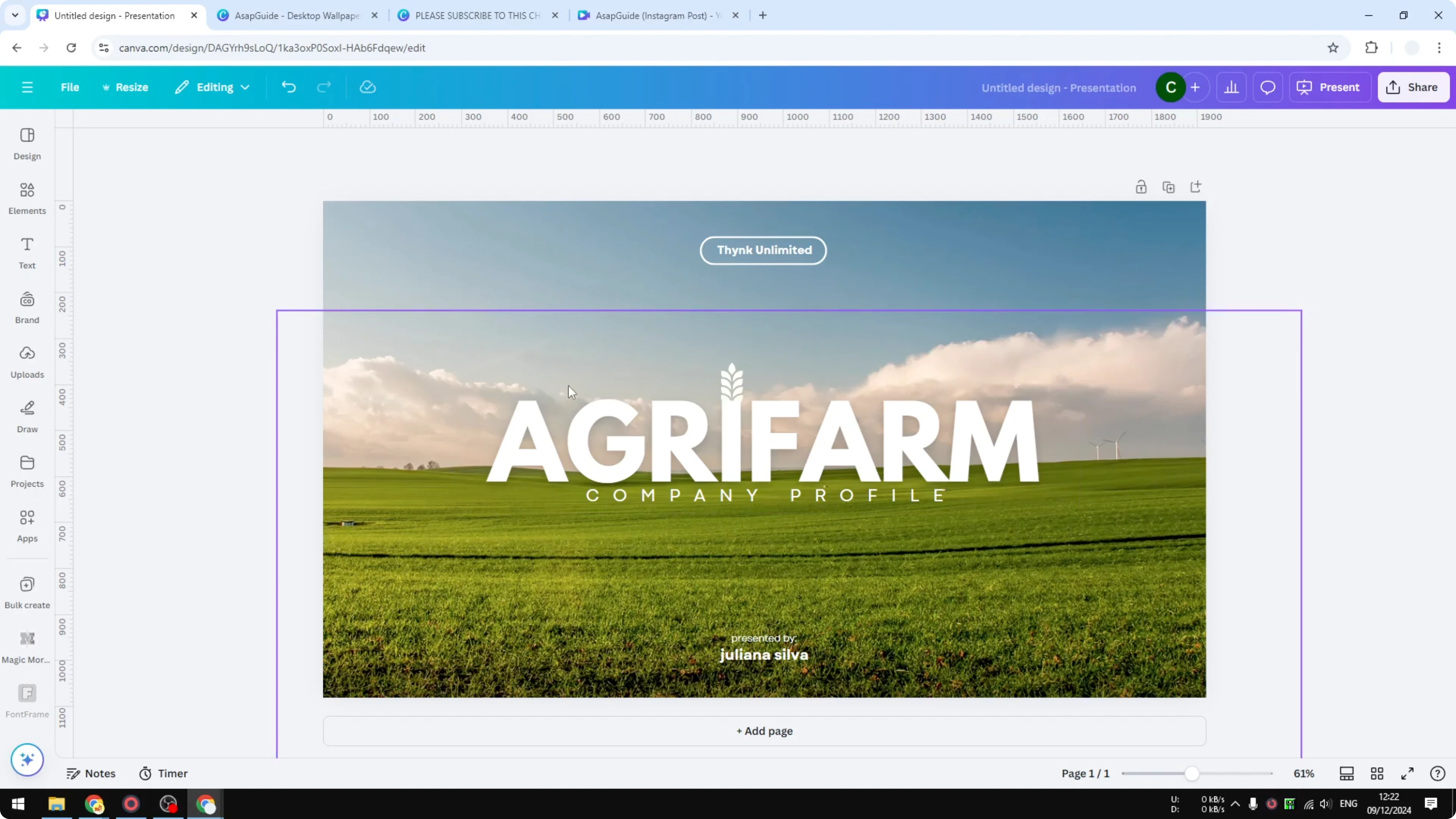Screen dimensions: 1456x819
Task: Click Add page below the slide
Action: coord(764,731)
